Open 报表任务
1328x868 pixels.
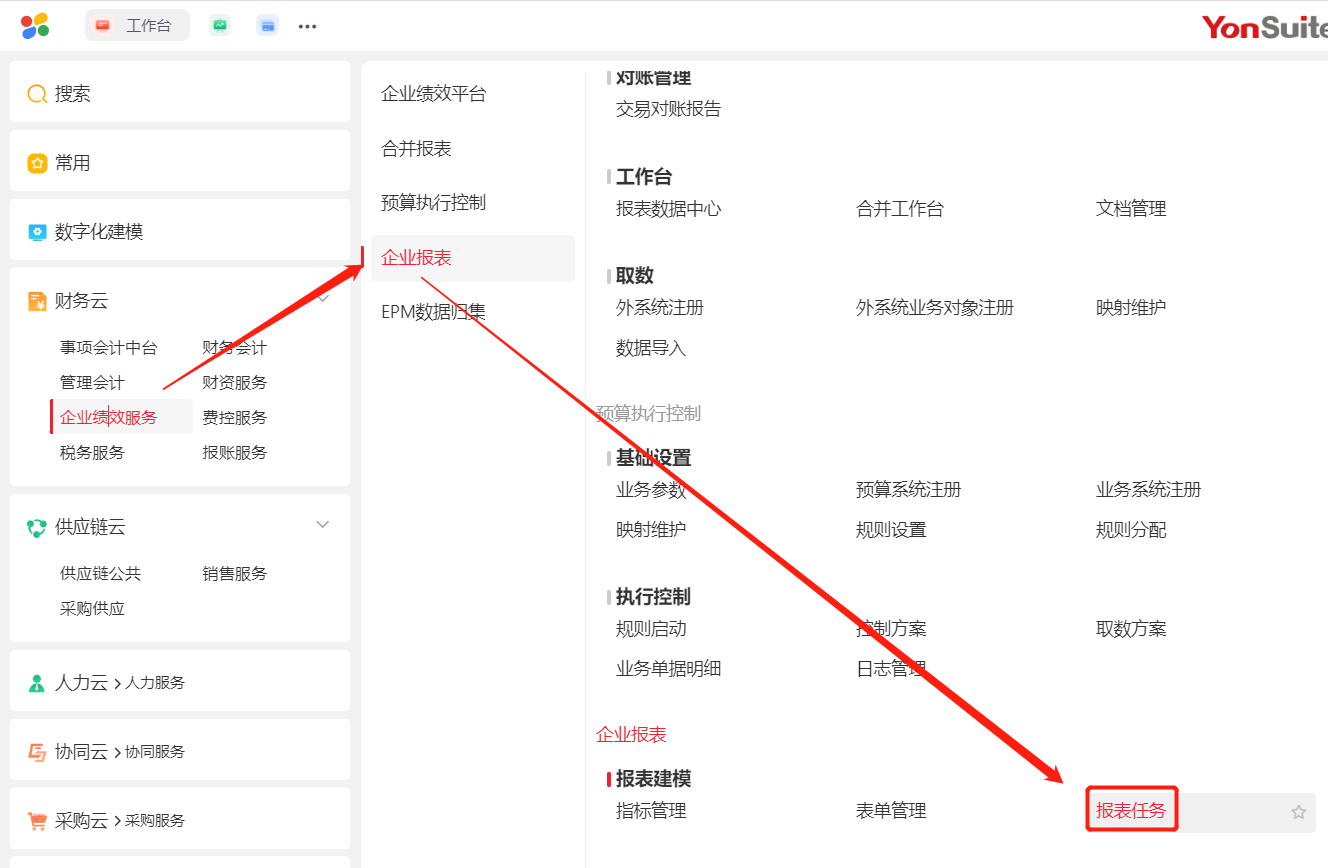tap(1131, 811)
